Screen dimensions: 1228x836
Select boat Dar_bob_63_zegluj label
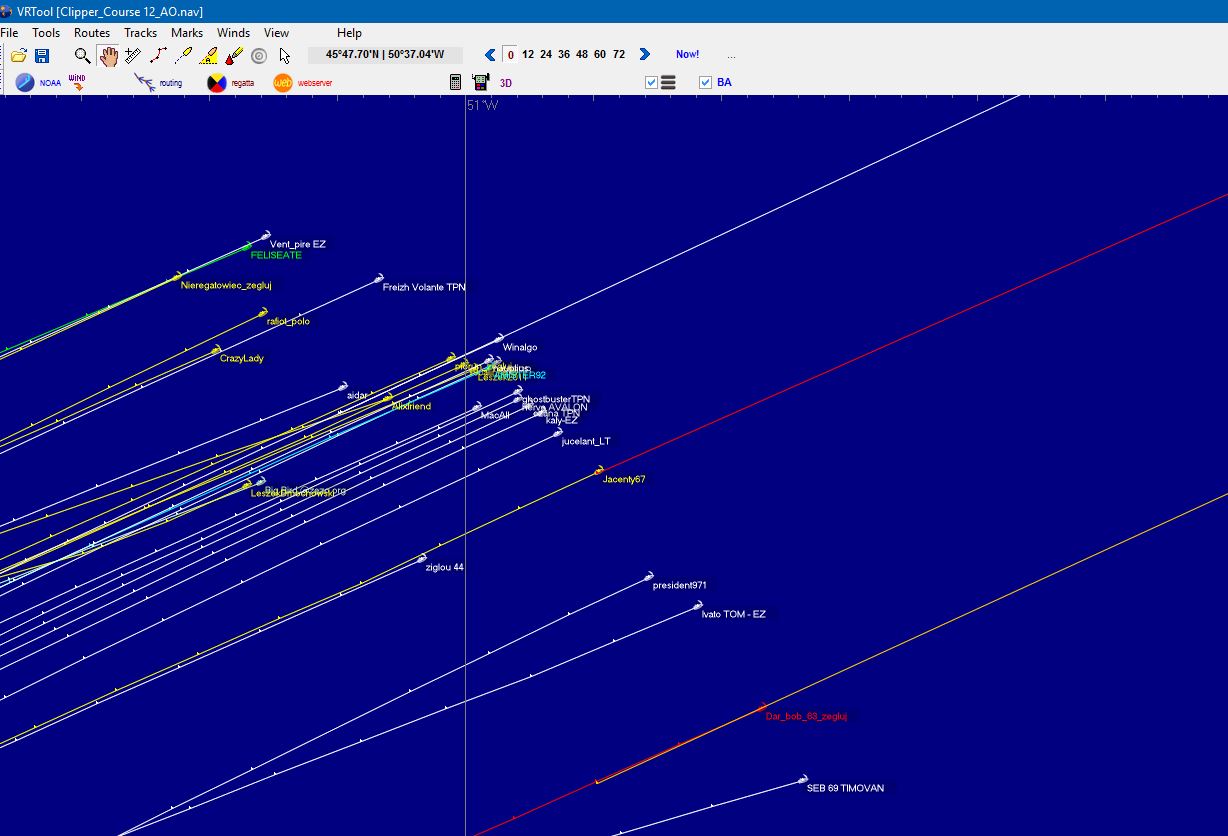point(806,716)
